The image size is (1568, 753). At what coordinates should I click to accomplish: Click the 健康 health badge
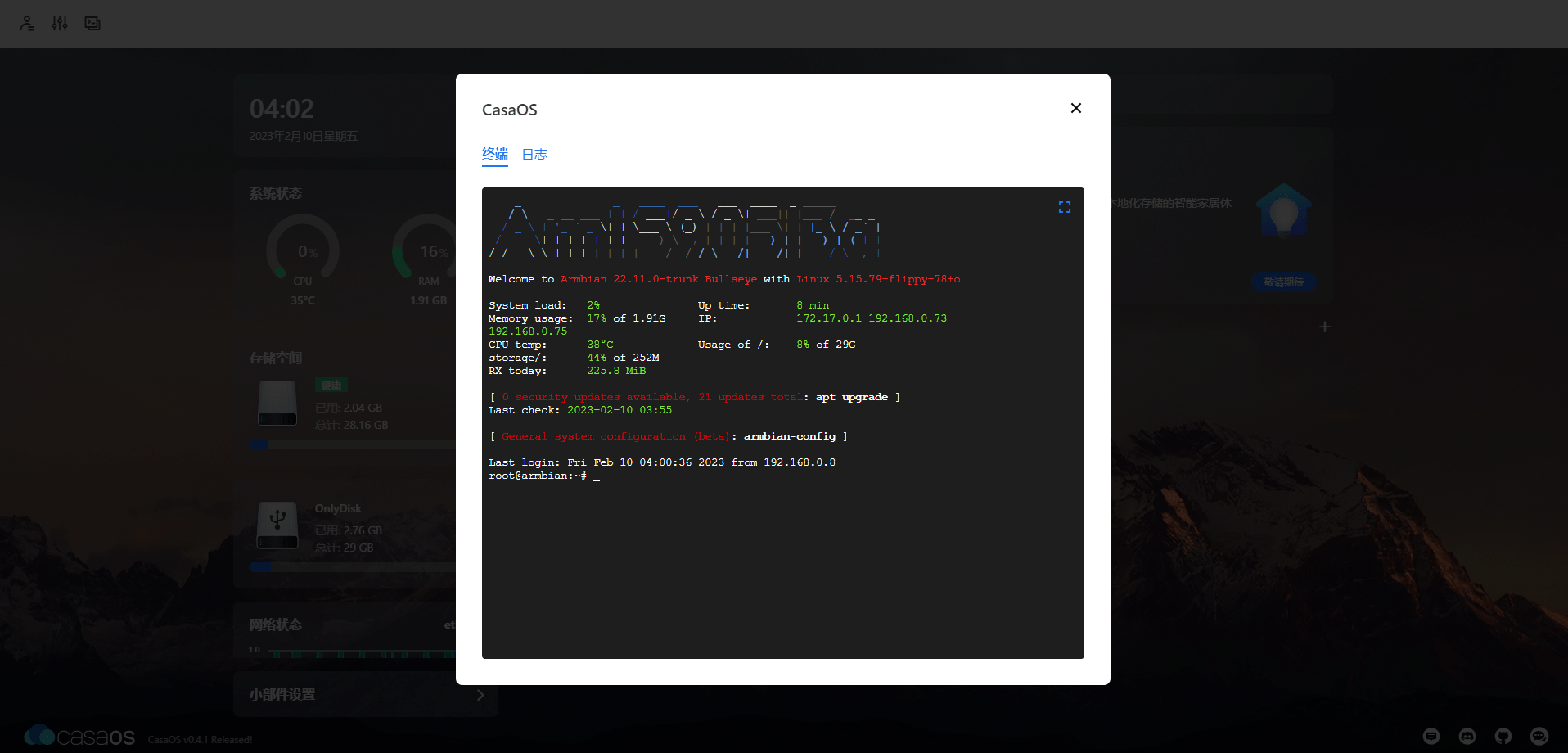click(331, 385)
